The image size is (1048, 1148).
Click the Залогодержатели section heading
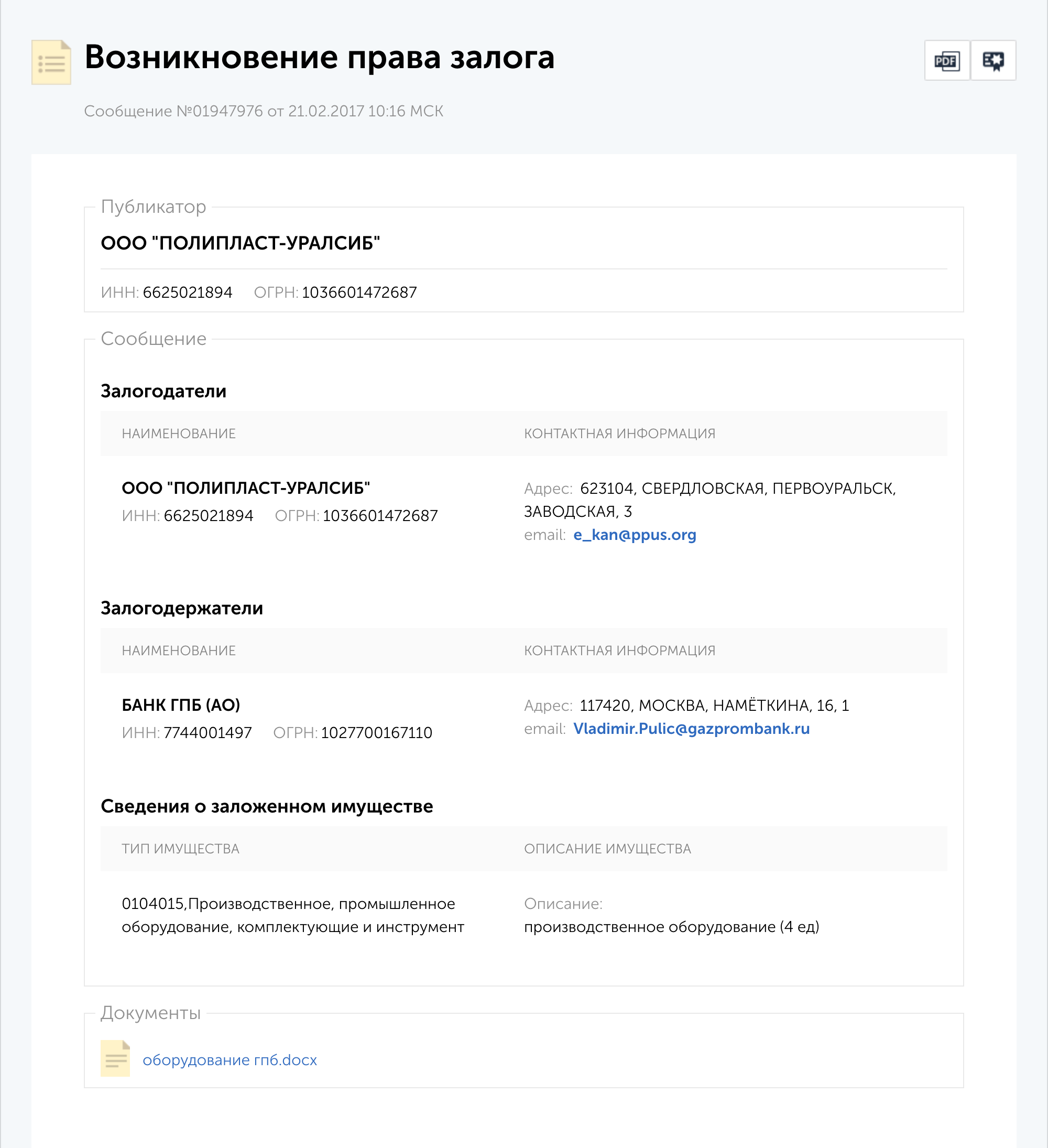coord(182,608)
